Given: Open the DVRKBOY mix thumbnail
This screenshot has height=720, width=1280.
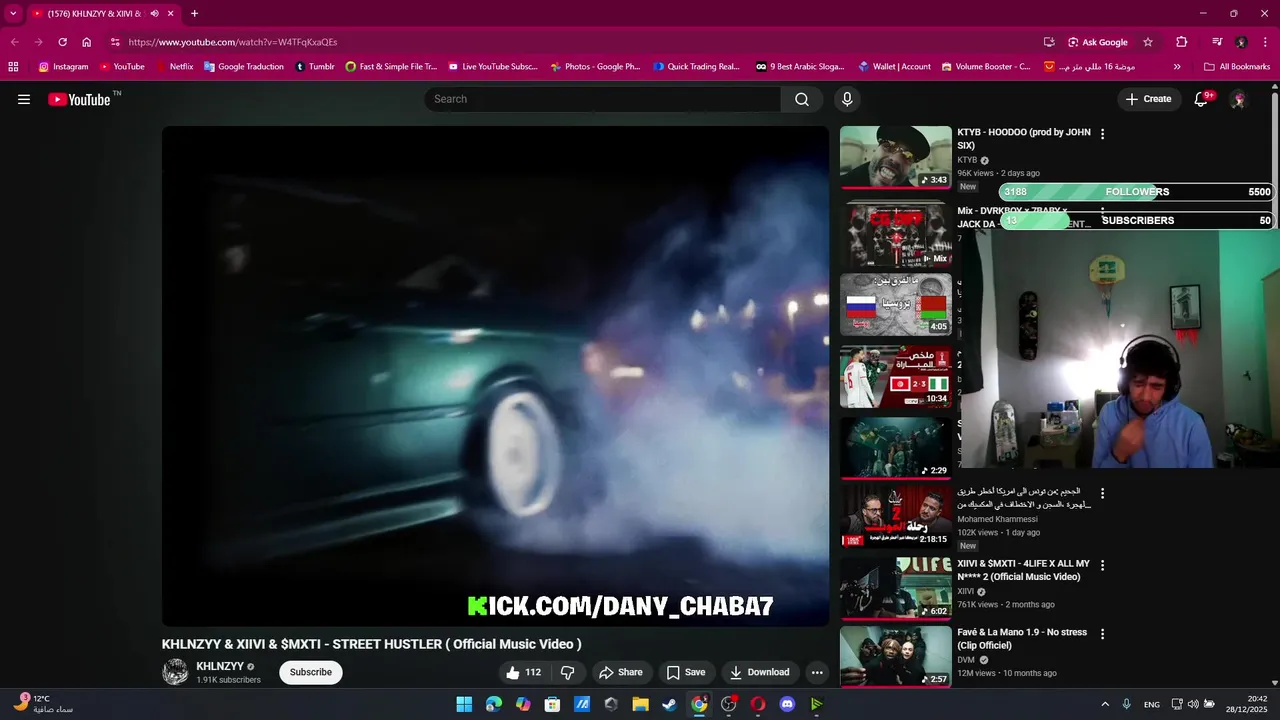Looking at the screenshot, I should pos(896,235).
